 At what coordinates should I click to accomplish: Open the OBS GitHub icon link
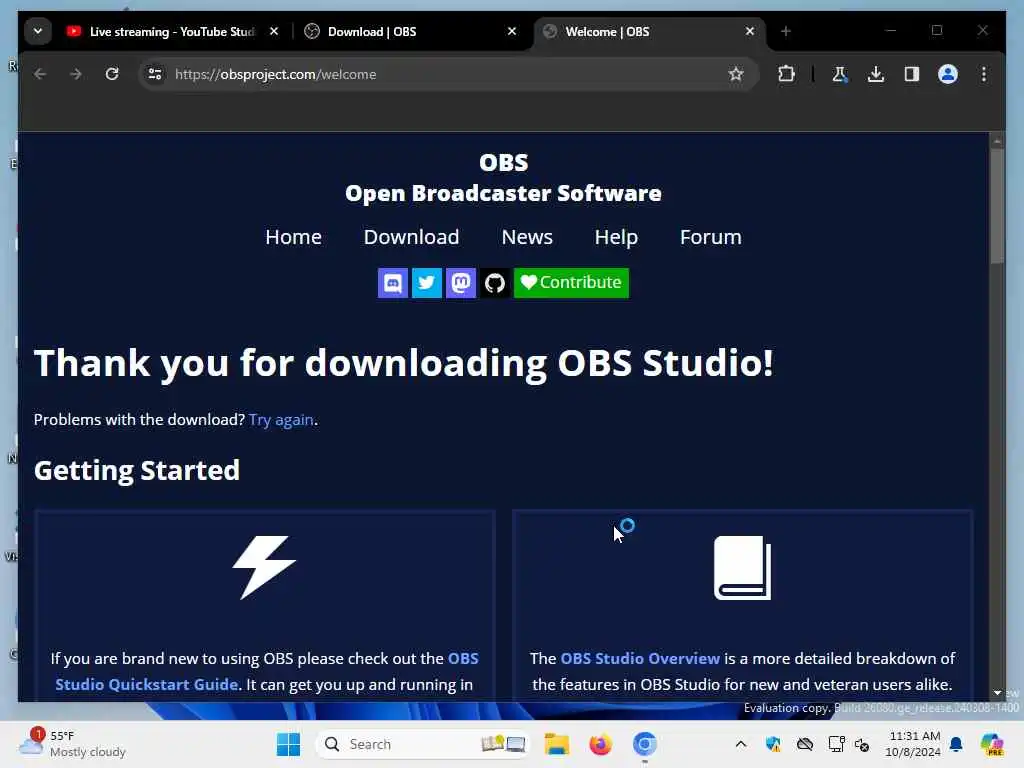(494, 283)
